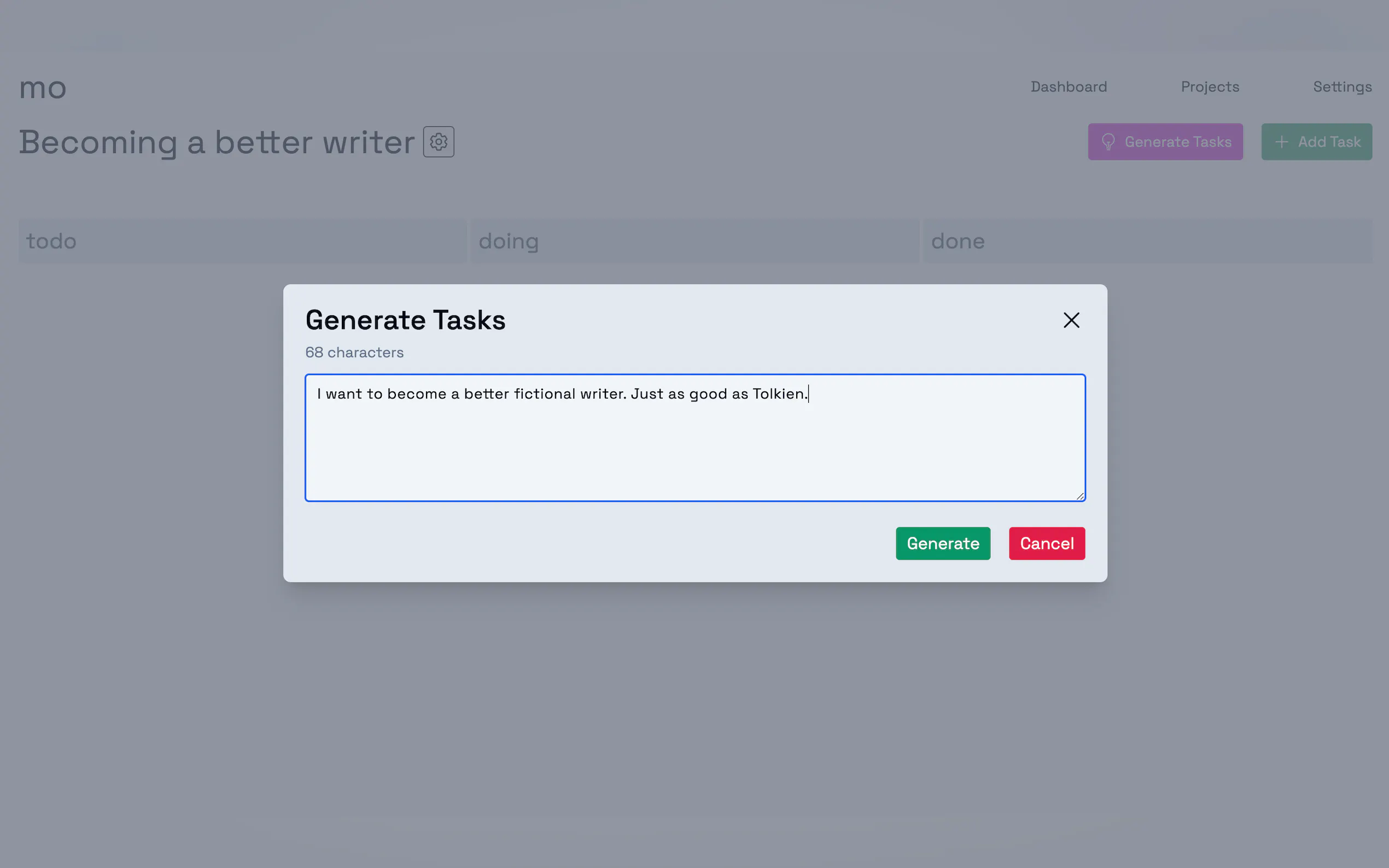Open the Dashboard page
1389x868 pixels.
click(x=1068, y=87)
